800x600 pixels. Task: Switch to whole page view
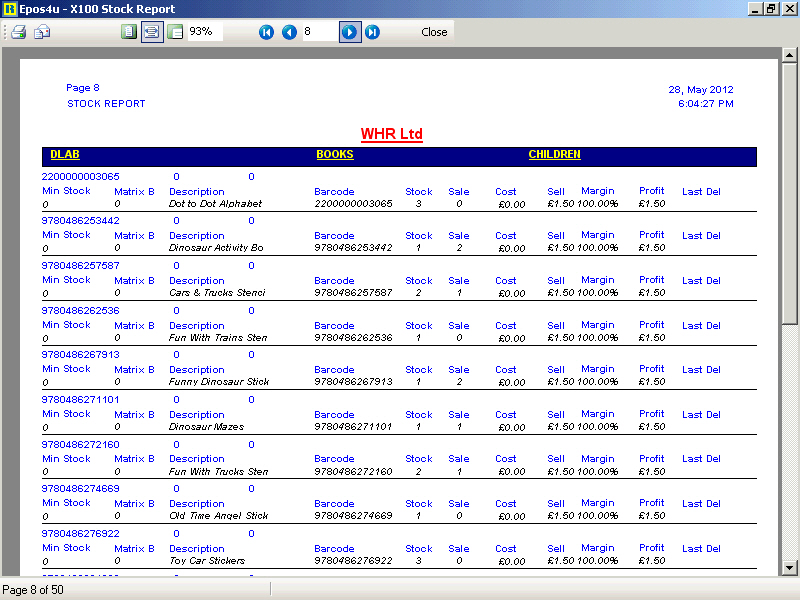click(x=128, y=32)
